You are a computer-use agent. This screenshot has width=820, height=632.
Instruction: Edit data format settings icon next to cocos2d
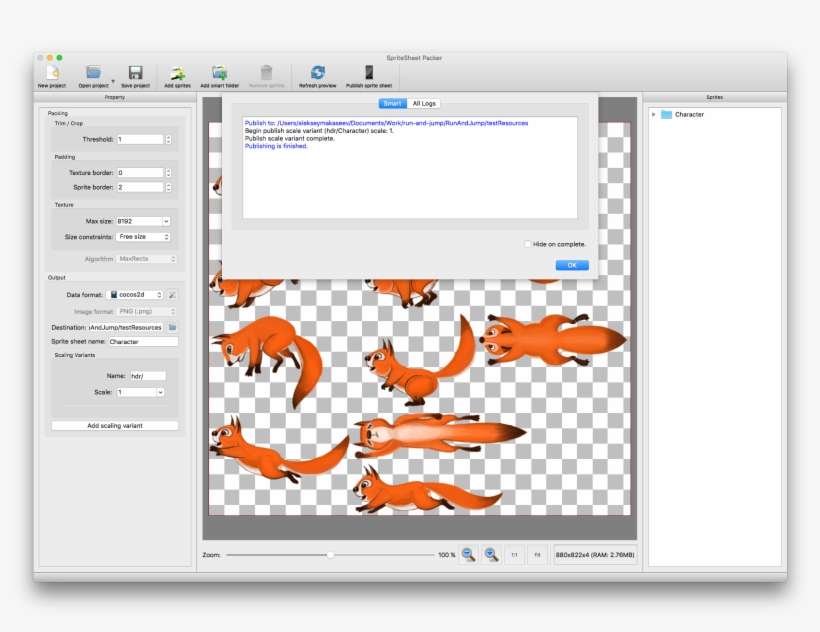click(x=172, y=295)
